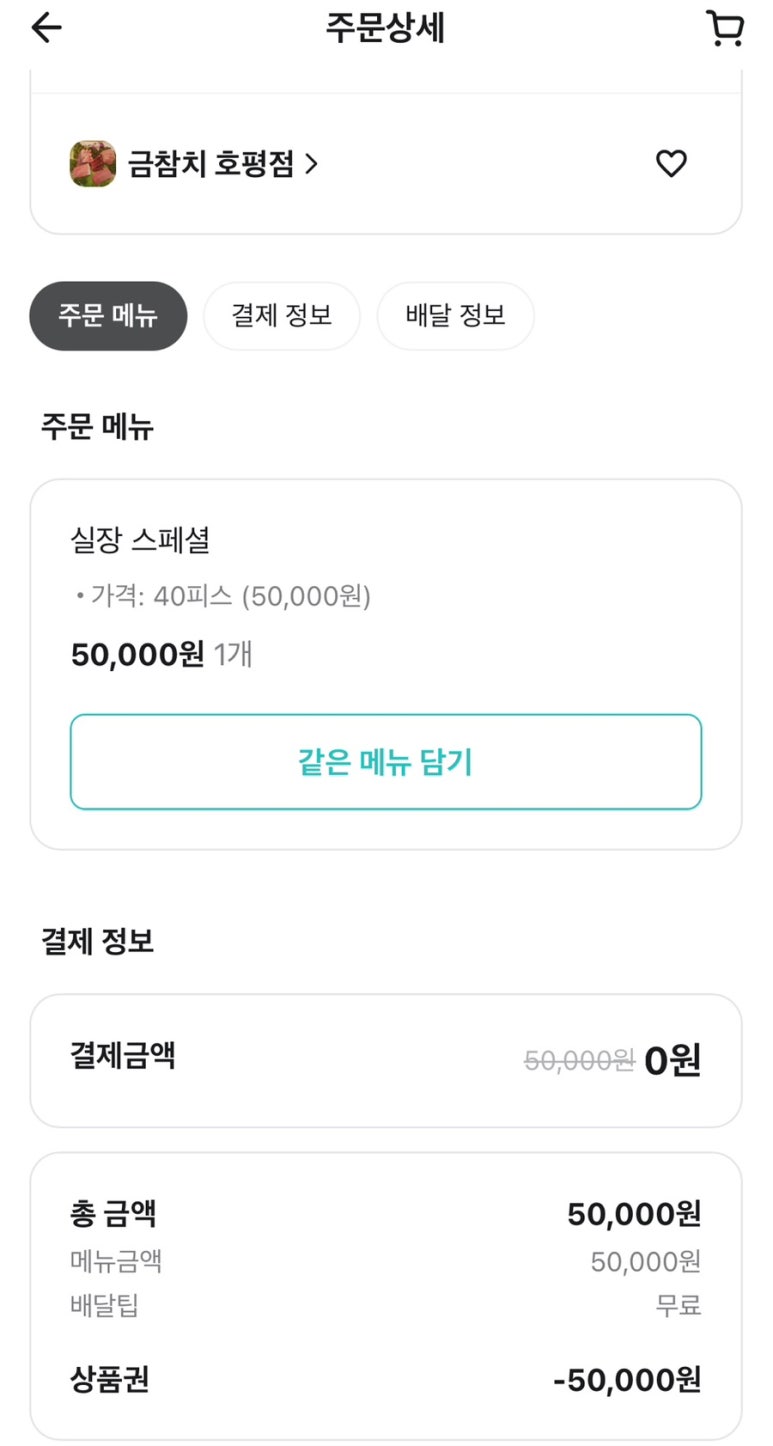The image size is (773, 1446).
Task: Open the 금참치 호평점 store page link
Action: 211,164
